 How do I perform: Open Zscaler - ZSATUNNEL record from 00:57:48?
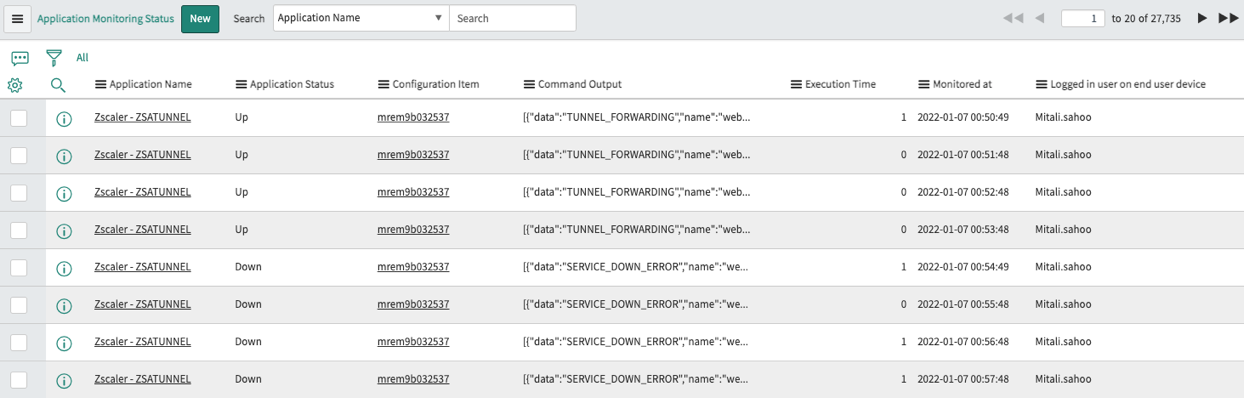pos(142,379)
